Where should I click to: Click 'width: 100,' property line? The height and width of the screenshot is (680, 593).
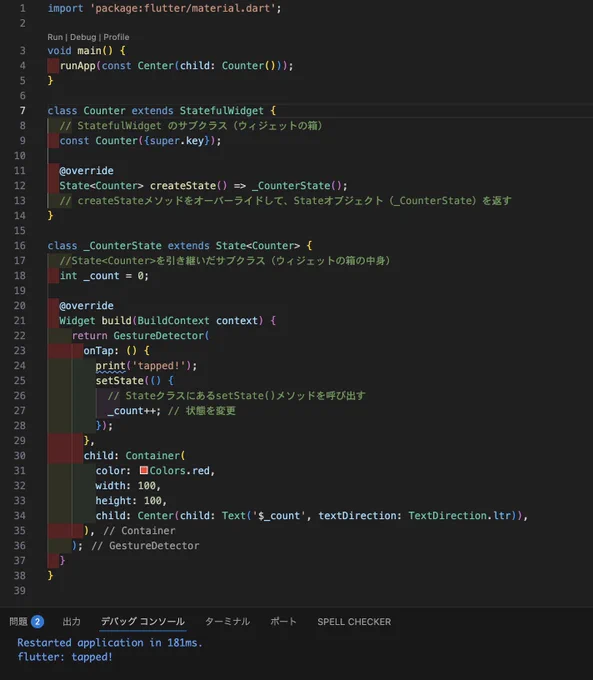[128, 485]
